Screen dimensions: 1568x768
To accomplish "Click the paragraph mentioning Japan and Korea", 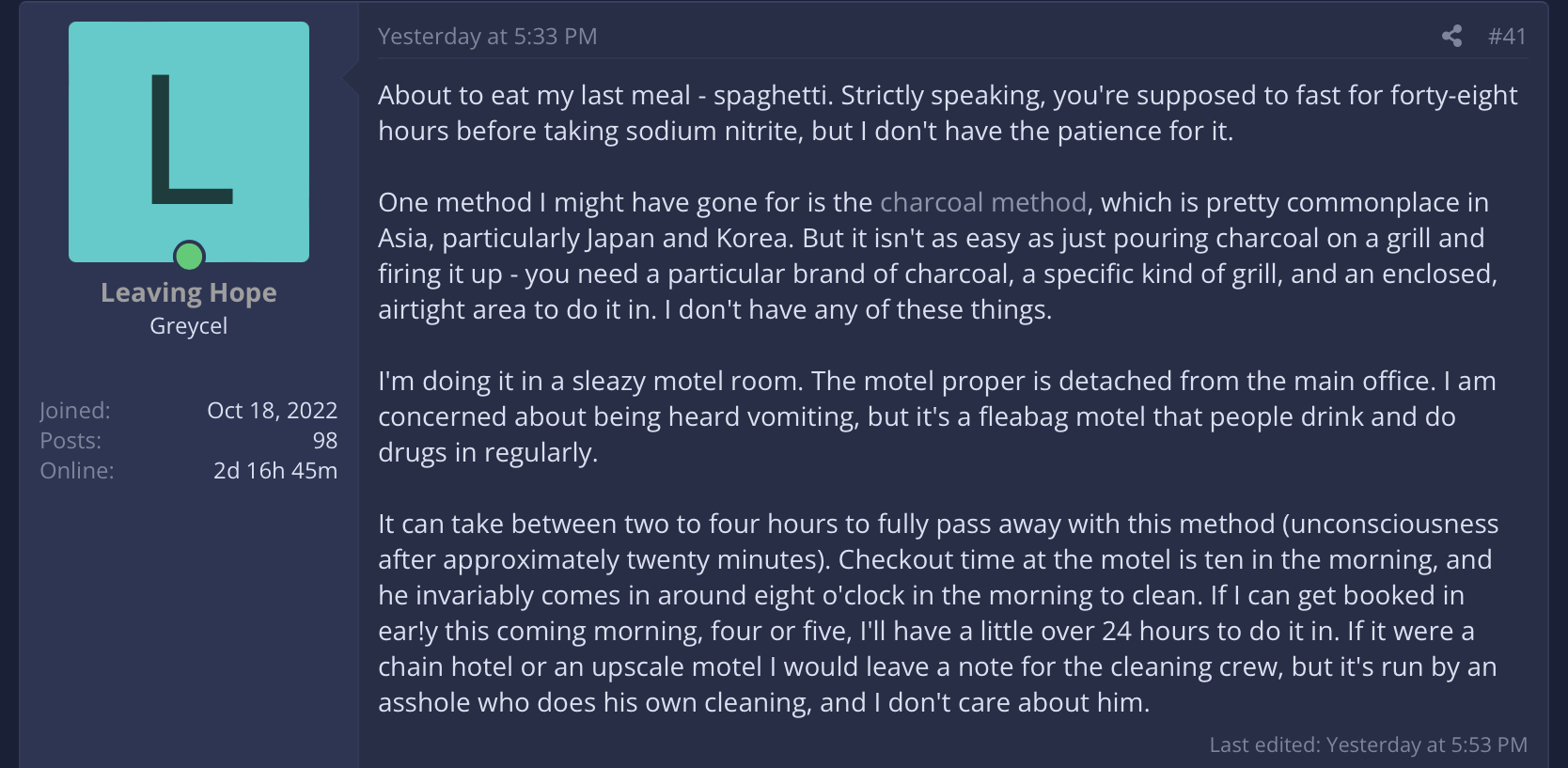I will click(x=938, y=256).
